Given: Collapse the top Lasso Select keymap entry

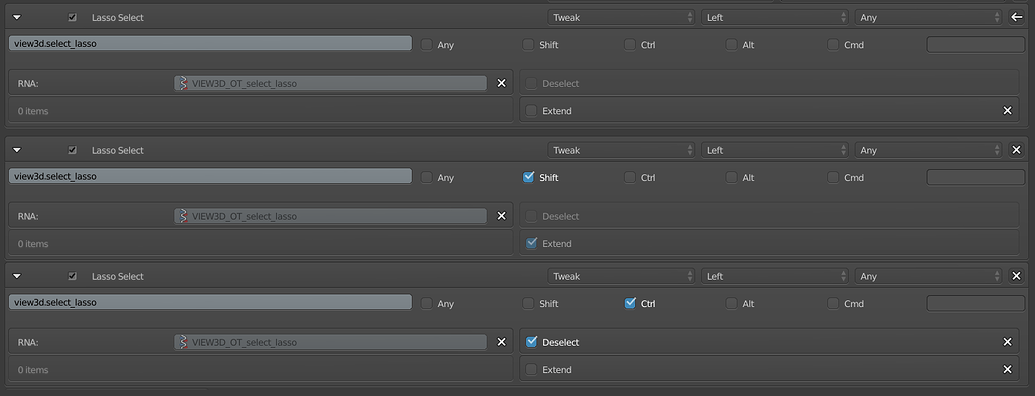Looking at the screenshot, I should [x=17, y=18].
